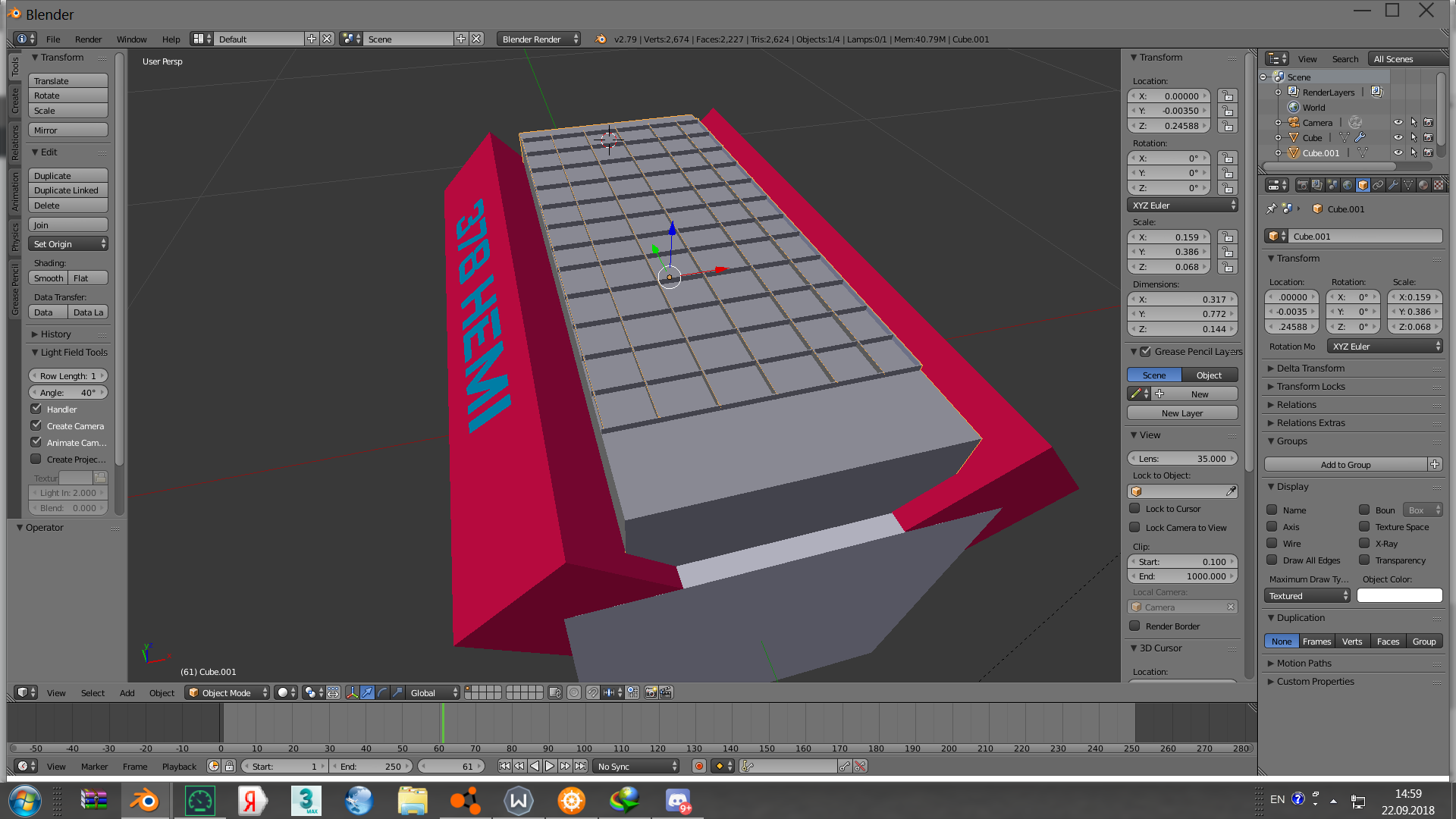Toggle visibility eye for Camera
The image size is (1456, 819).
[1398, 122]
